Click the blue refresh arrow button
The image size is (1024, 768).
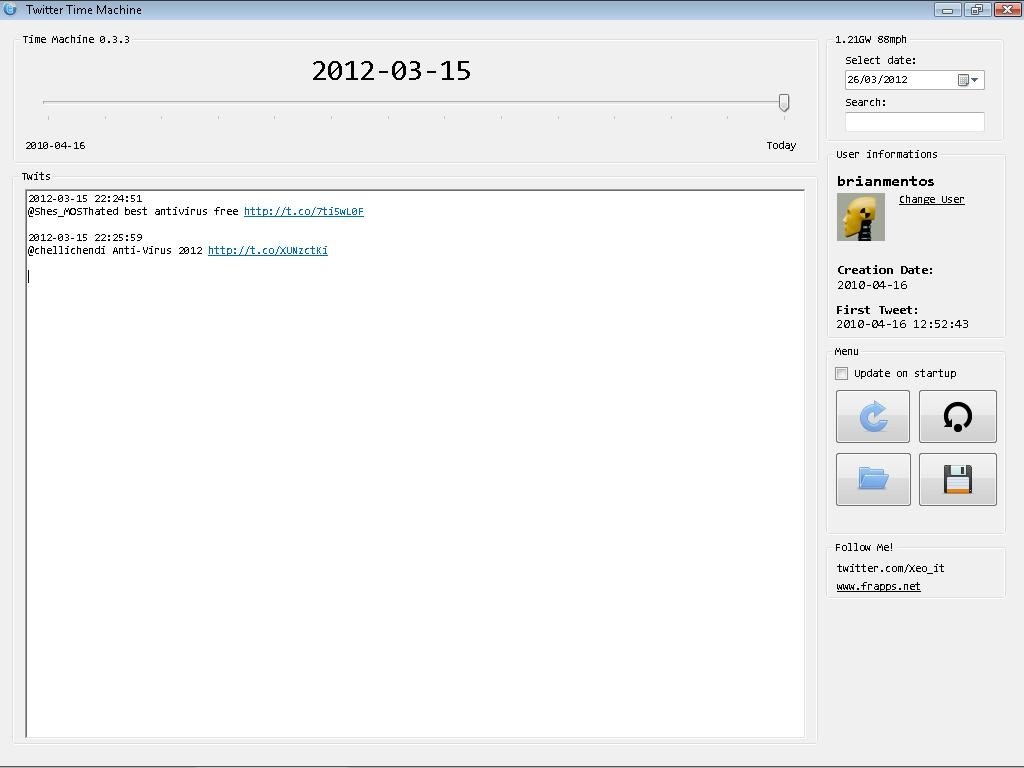pos(872,416)
